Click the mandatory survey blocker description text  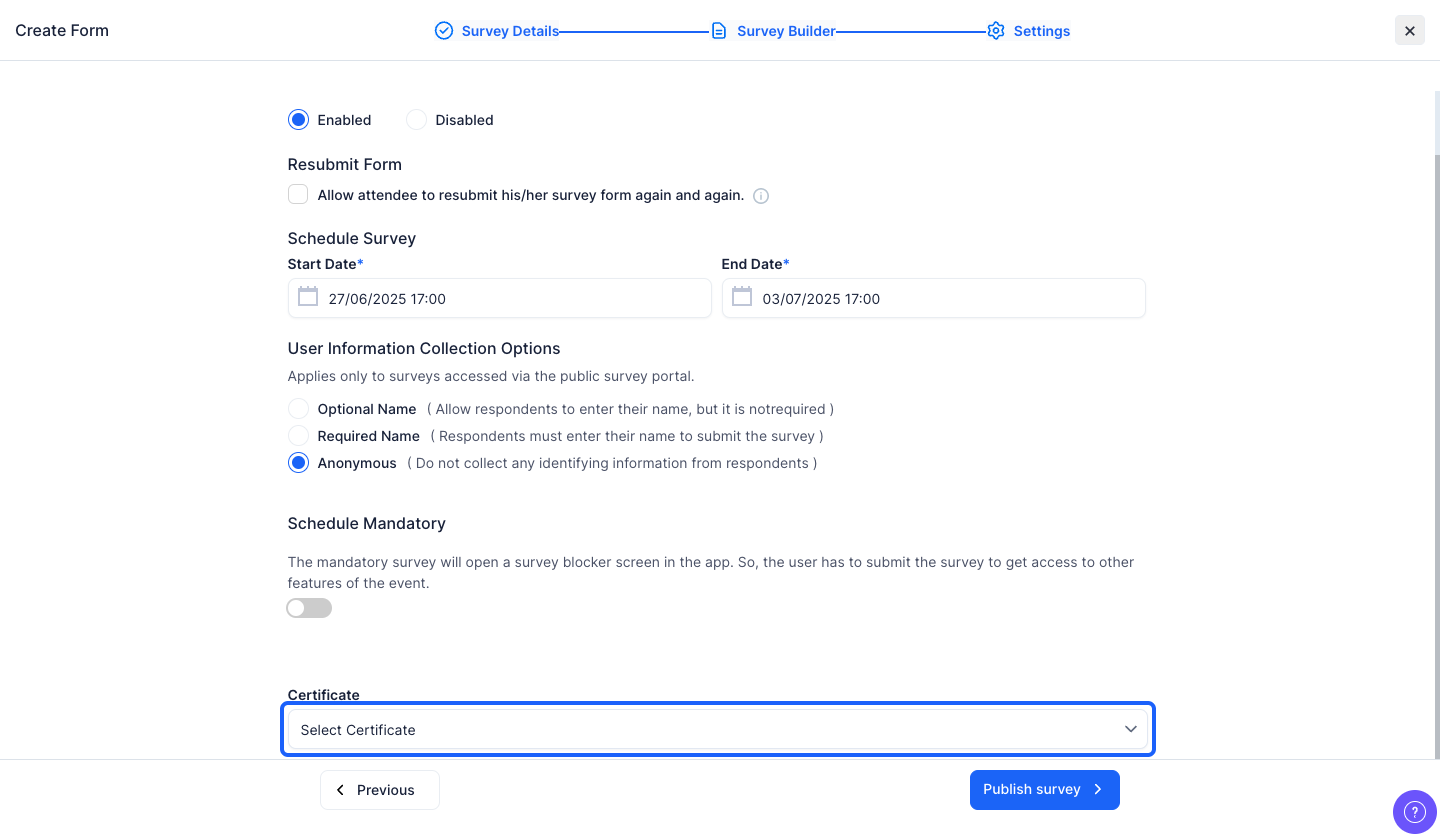(711, 572)
